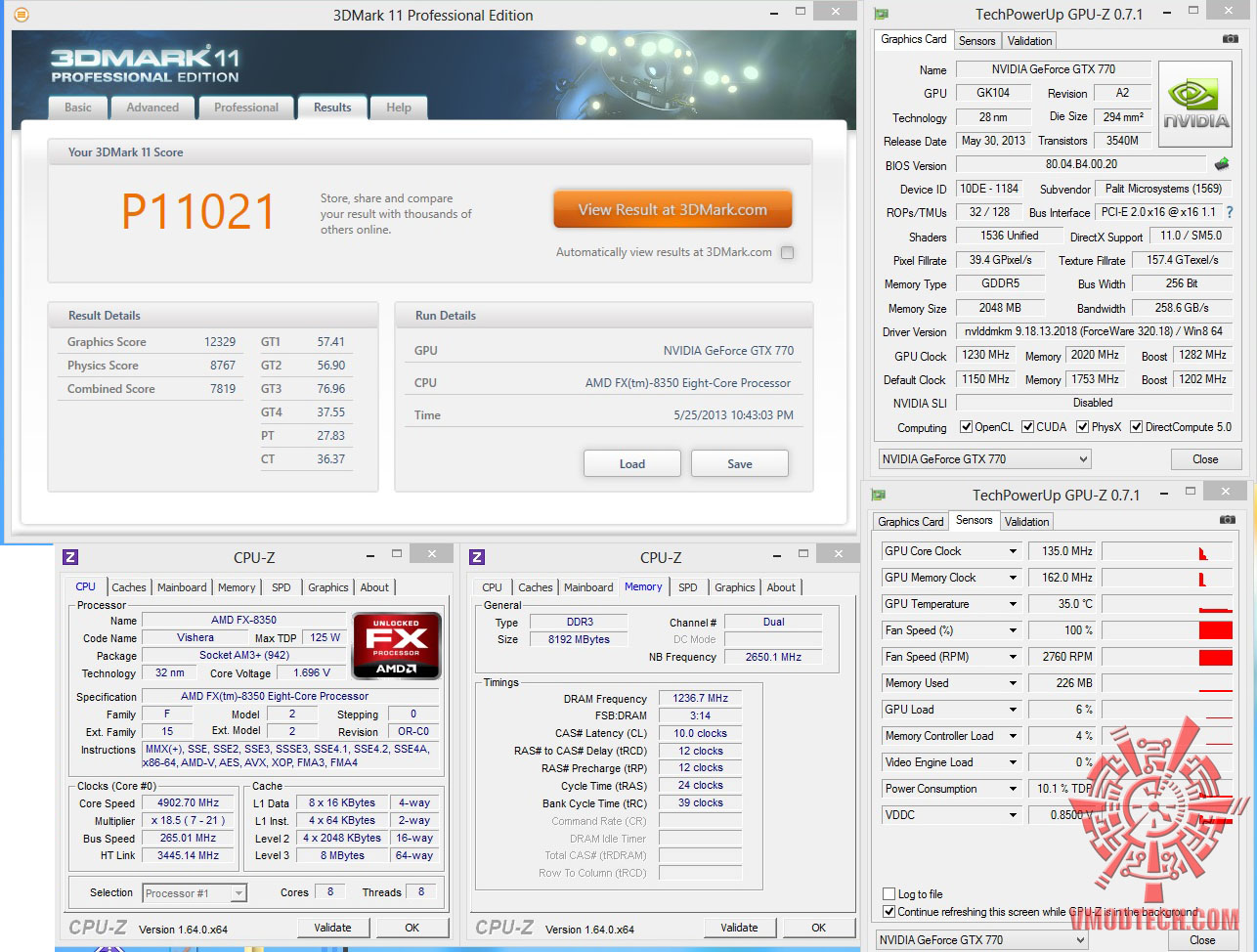Click the Load button in 3DMark Run Details
1257x952 pixels.
point(632,464)
